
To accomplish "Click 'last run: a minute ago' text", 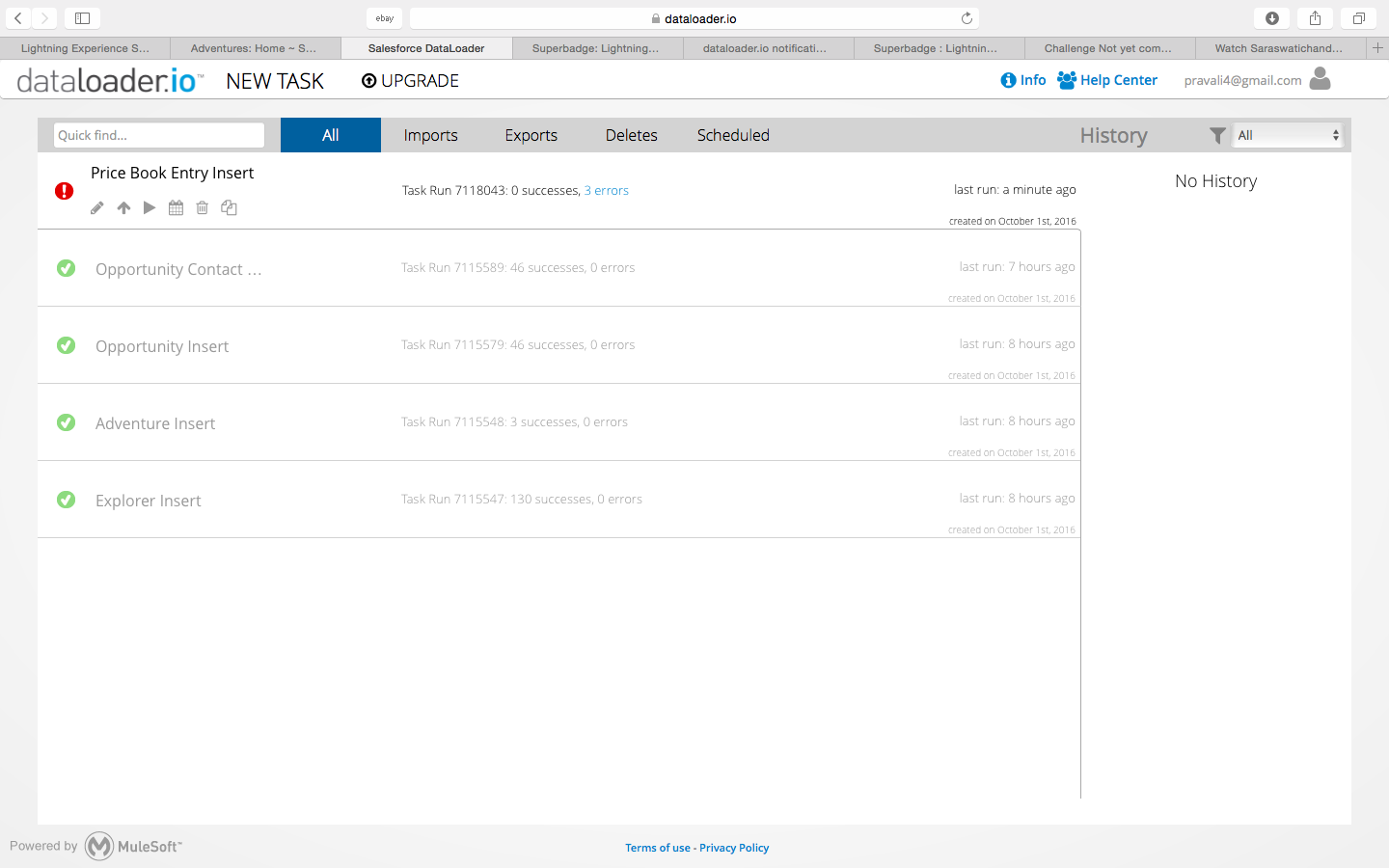I will 1015,190.
